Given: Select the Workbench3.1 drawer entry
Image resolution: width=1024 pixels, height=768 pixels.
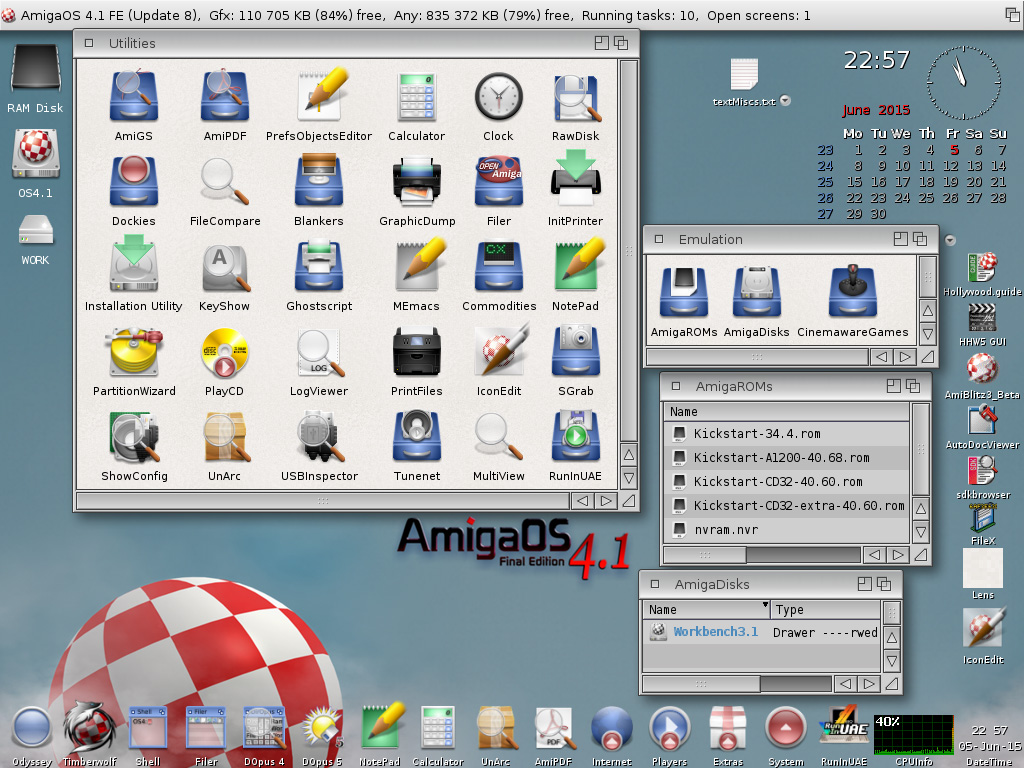Looking at the screenshot, I should (715, 632).
